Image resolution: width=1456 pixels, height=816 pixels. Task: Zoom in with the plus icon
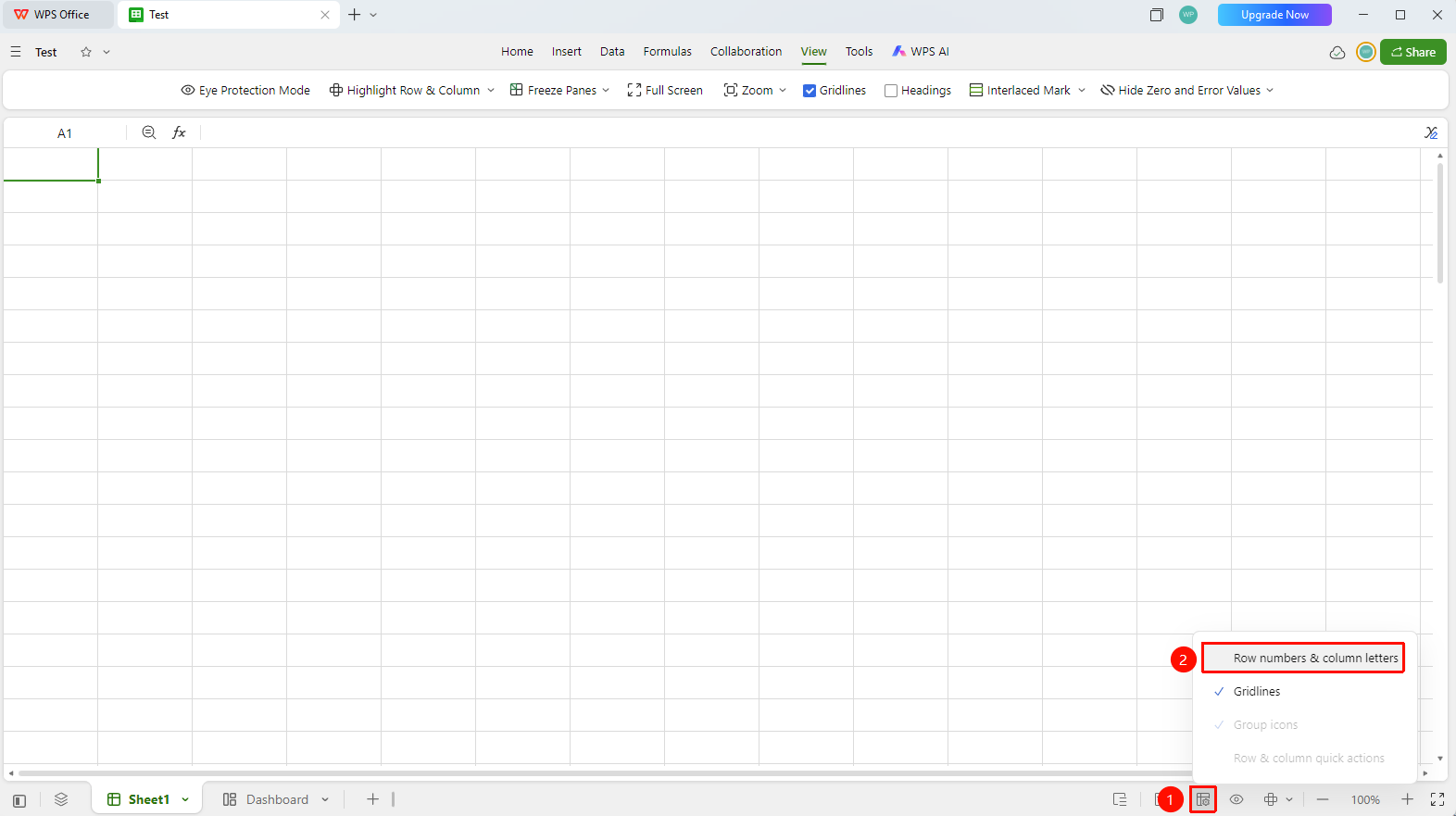[x=1407, y=799]
